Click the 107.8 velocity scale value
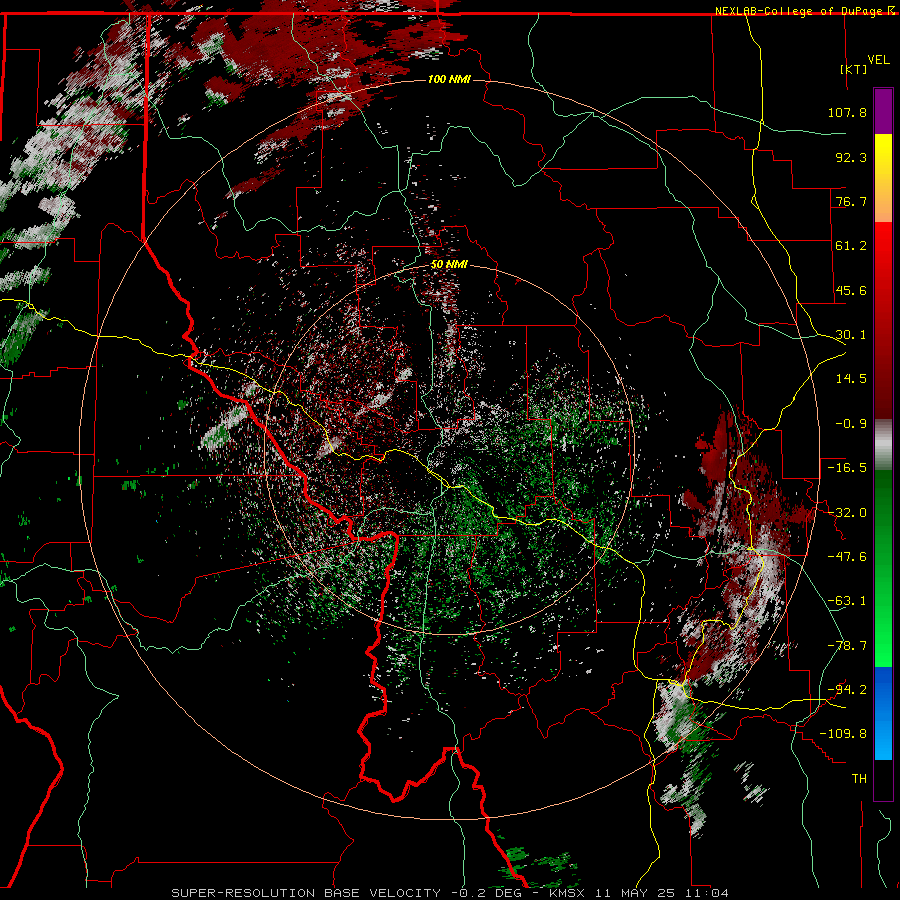Viewport: 900px width, 900px height. coord(847,112)
